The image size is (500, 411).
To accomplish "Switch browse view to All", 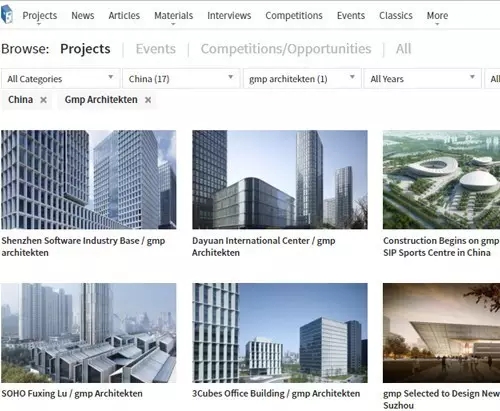I will [x=403, y=49].
